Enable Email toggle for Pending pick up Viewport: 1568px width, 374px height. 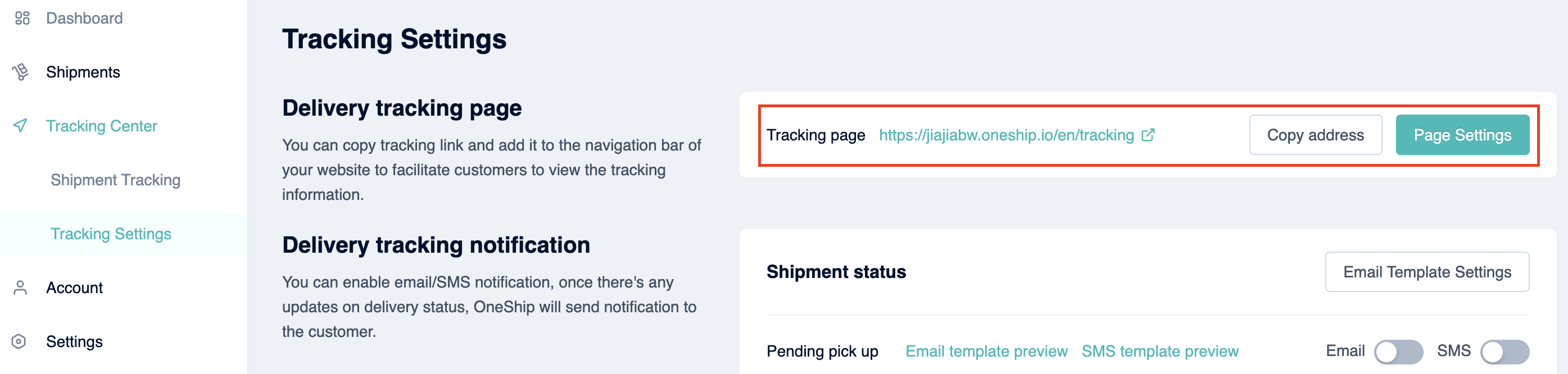tap(1398, 352)
